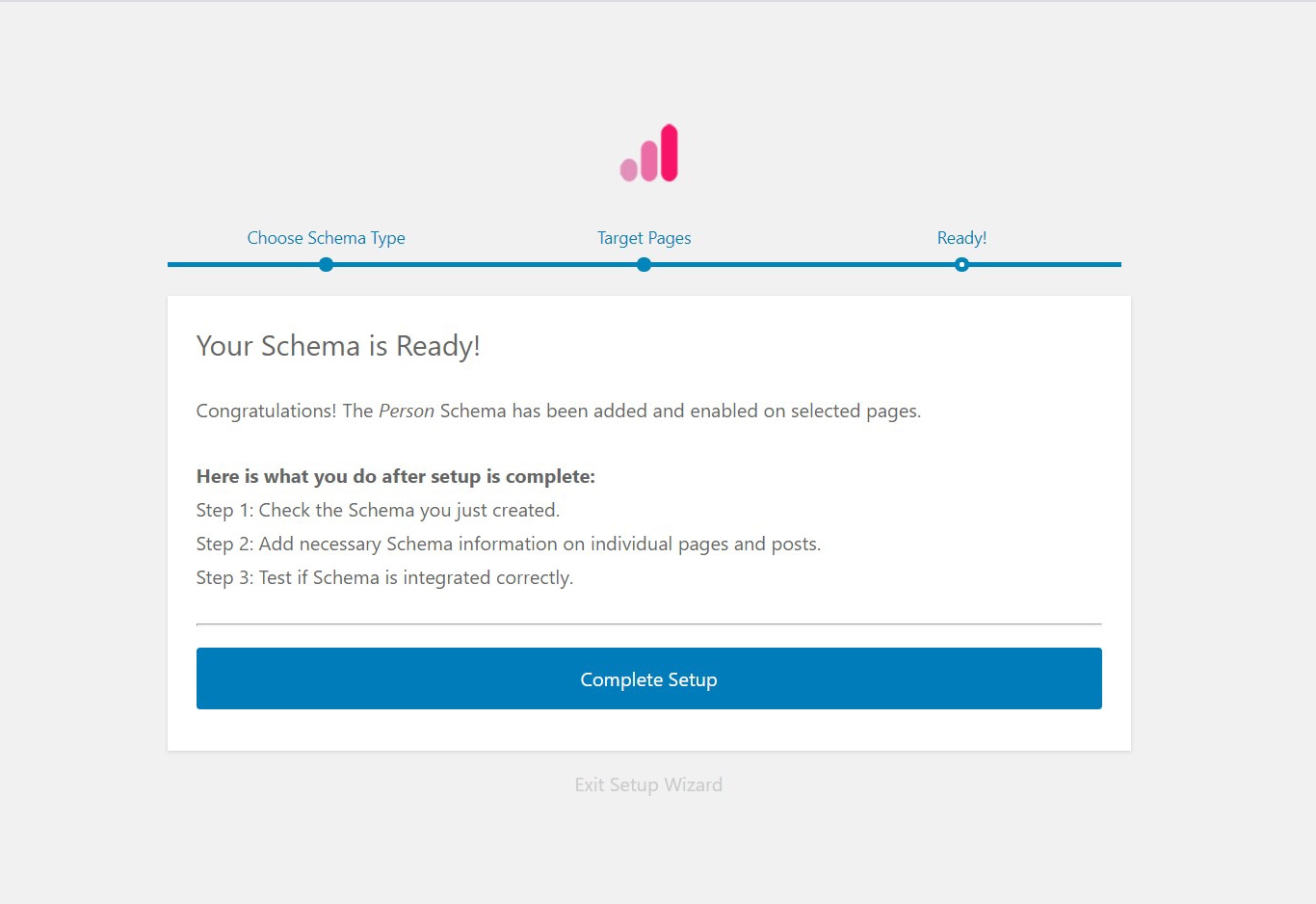Click bold 'Here is what you do' text

(396, 476)
